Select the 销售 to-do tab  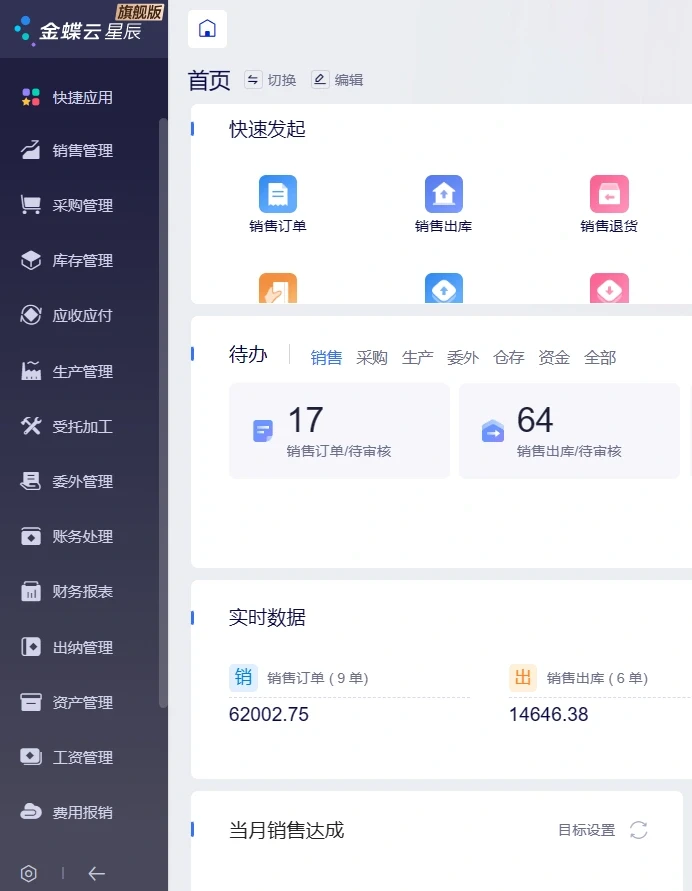pos(326,357)
